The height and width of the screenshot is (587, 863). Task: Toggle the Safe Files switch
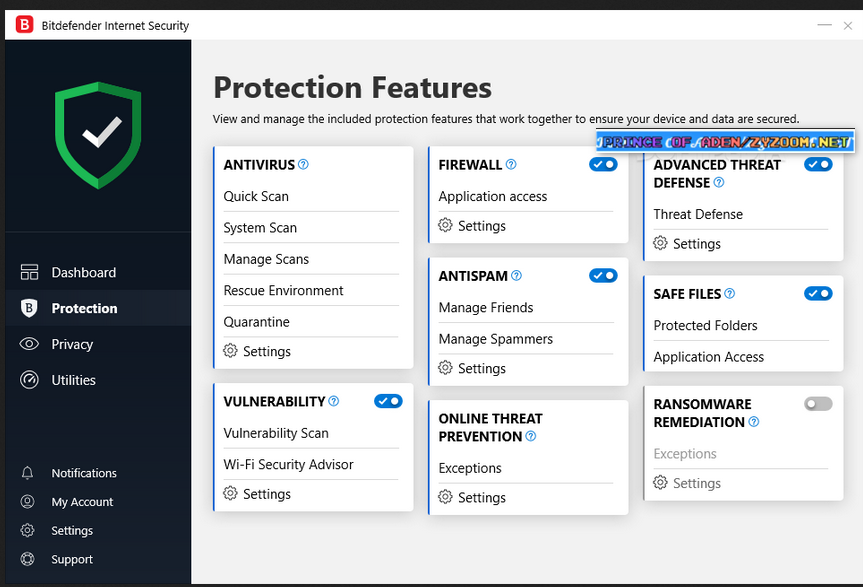(818, 293)
